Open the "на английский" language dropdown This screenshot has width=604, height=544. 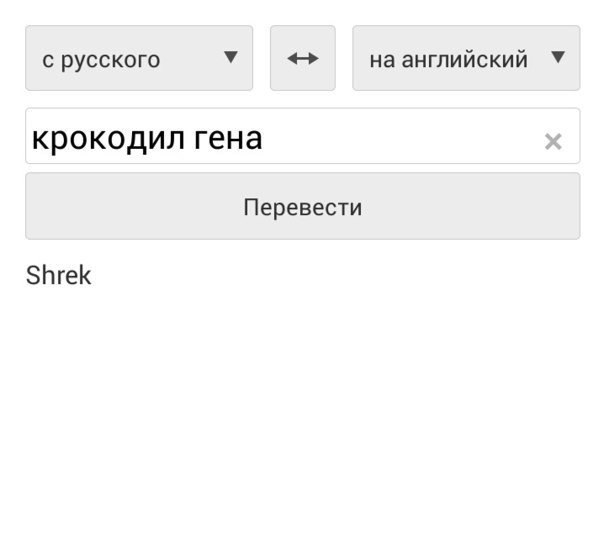point(466,59)
